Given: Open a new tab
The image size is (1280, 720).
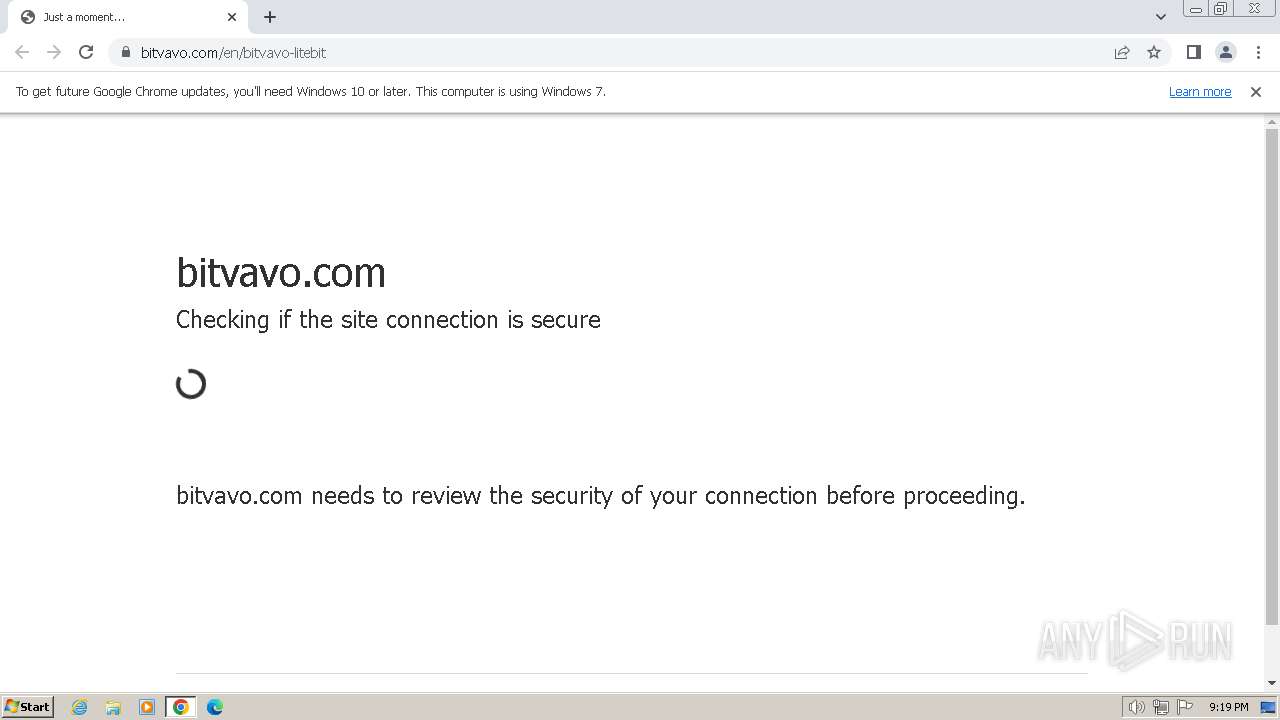Looking at the screenshot, I should (x=270, y=17).
